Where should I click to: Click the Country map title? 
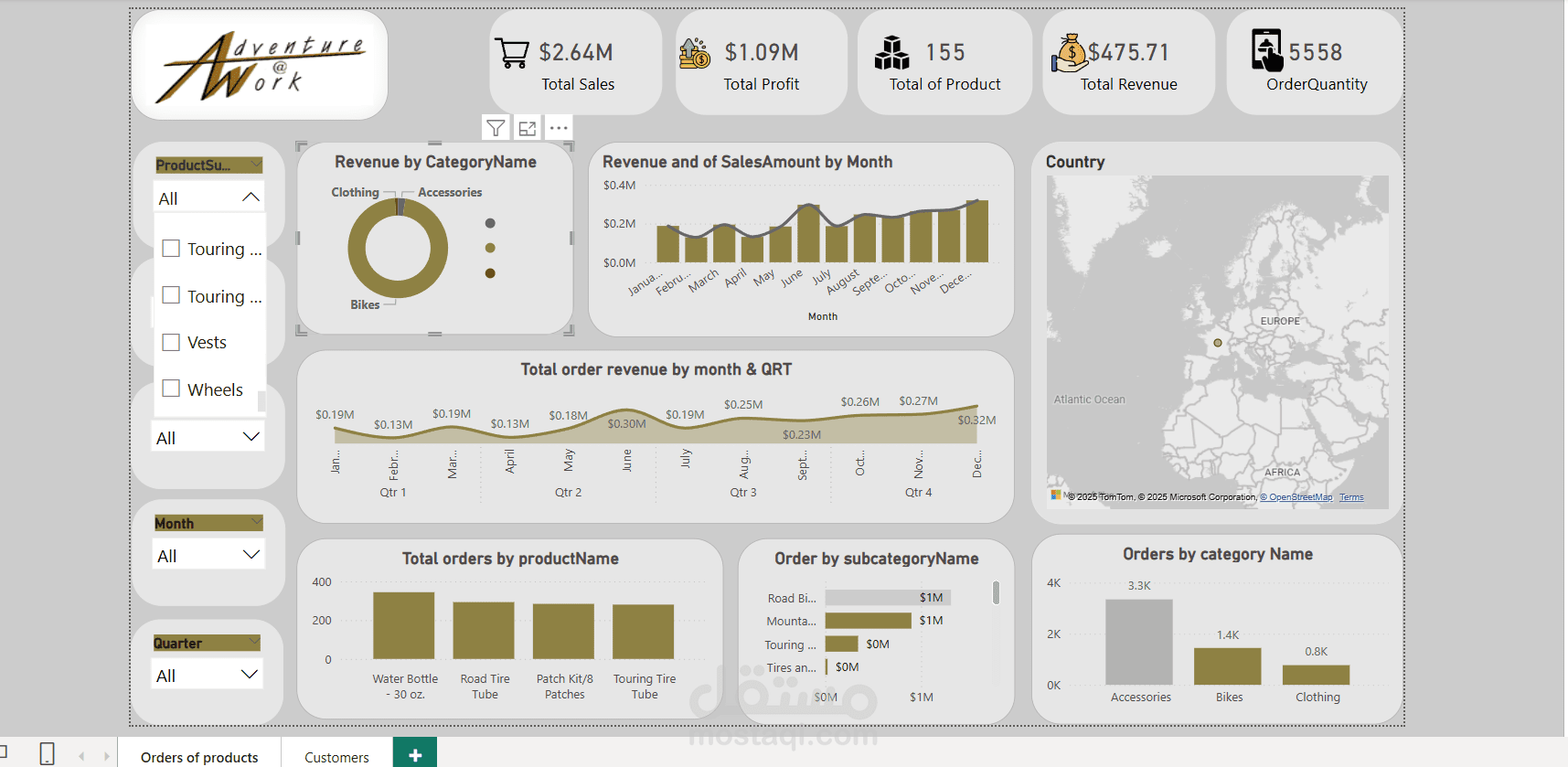pyautogui.click(x=1075, y=162)
